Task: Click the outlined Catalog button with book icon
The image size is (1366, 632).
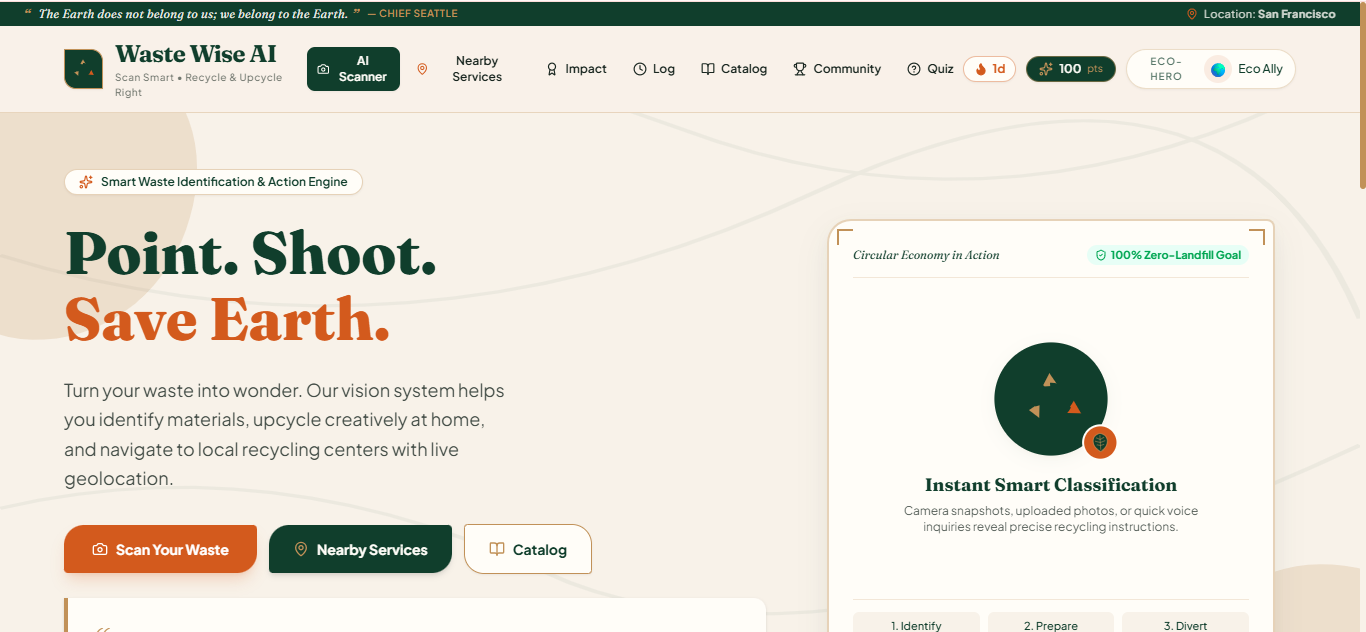Action: click(x=528, y=549)
